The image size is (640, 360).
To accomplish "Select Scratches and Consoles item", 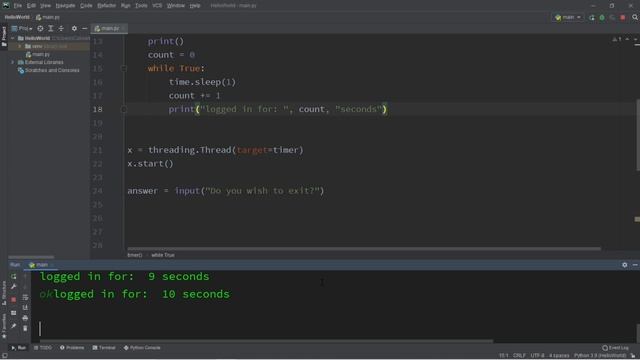I will (x=49, y=70).
